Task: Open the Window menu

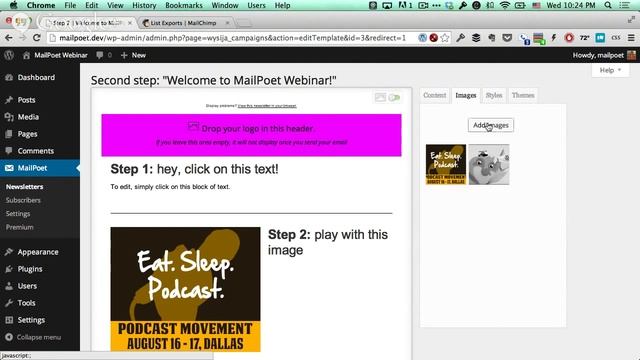Action: tap(225, 5)
